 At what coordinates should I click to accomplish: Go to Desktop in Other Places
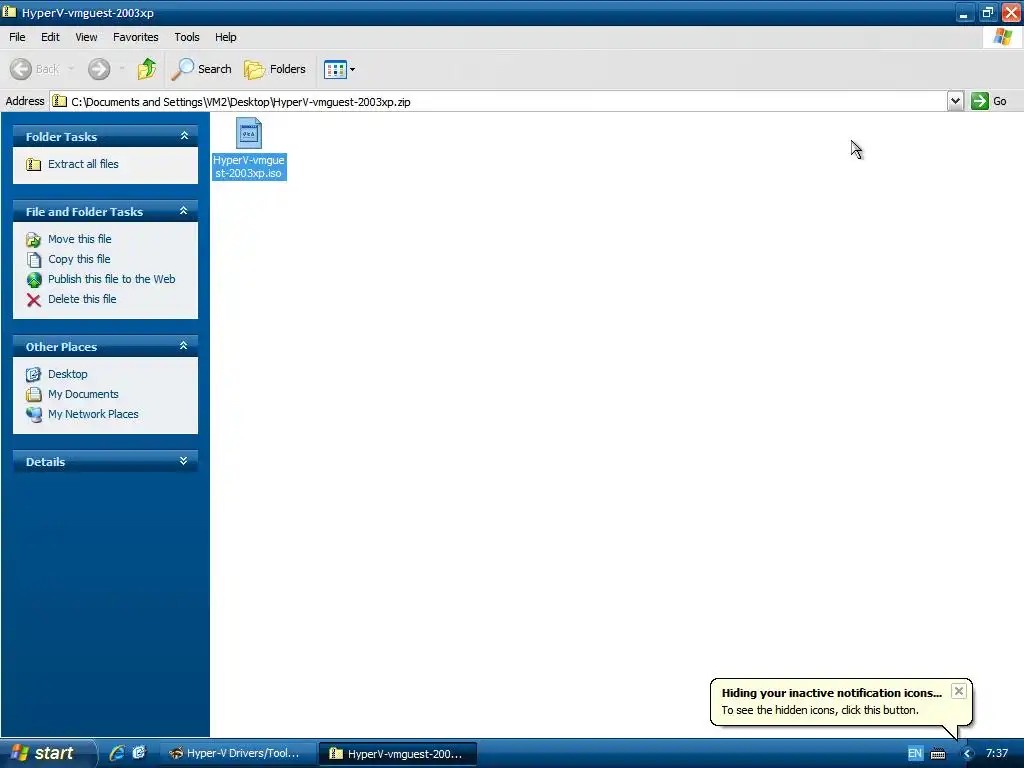67,374
